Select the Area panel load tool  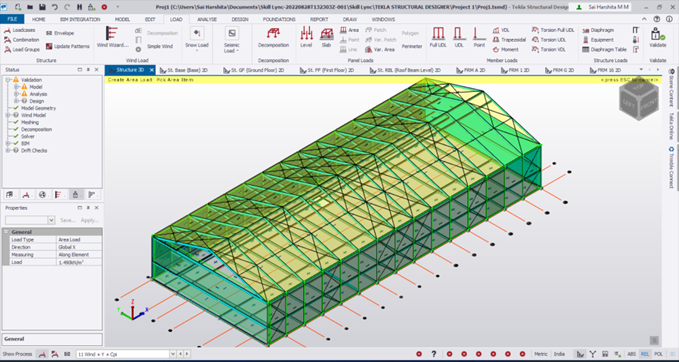(349, 30)
